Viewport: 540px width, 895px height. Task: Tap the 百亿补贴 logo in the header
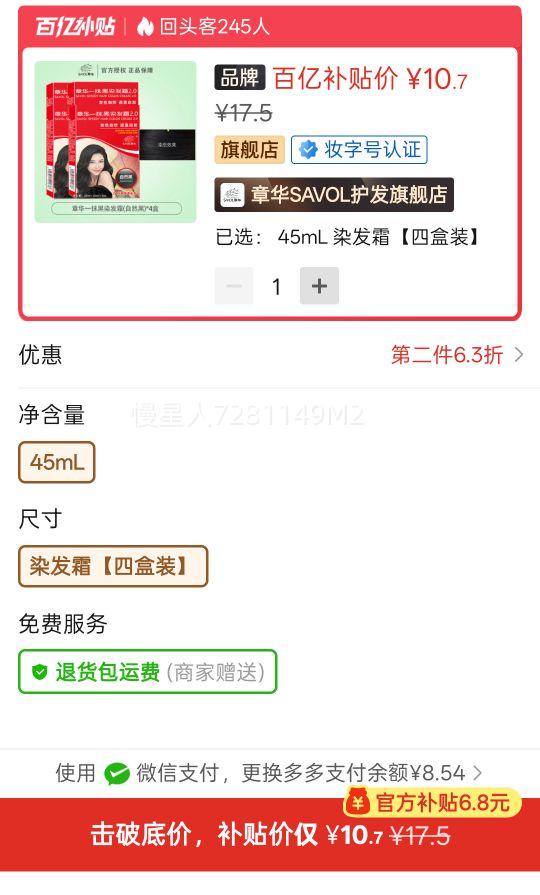pyautogui.click(x=75, y=26)
